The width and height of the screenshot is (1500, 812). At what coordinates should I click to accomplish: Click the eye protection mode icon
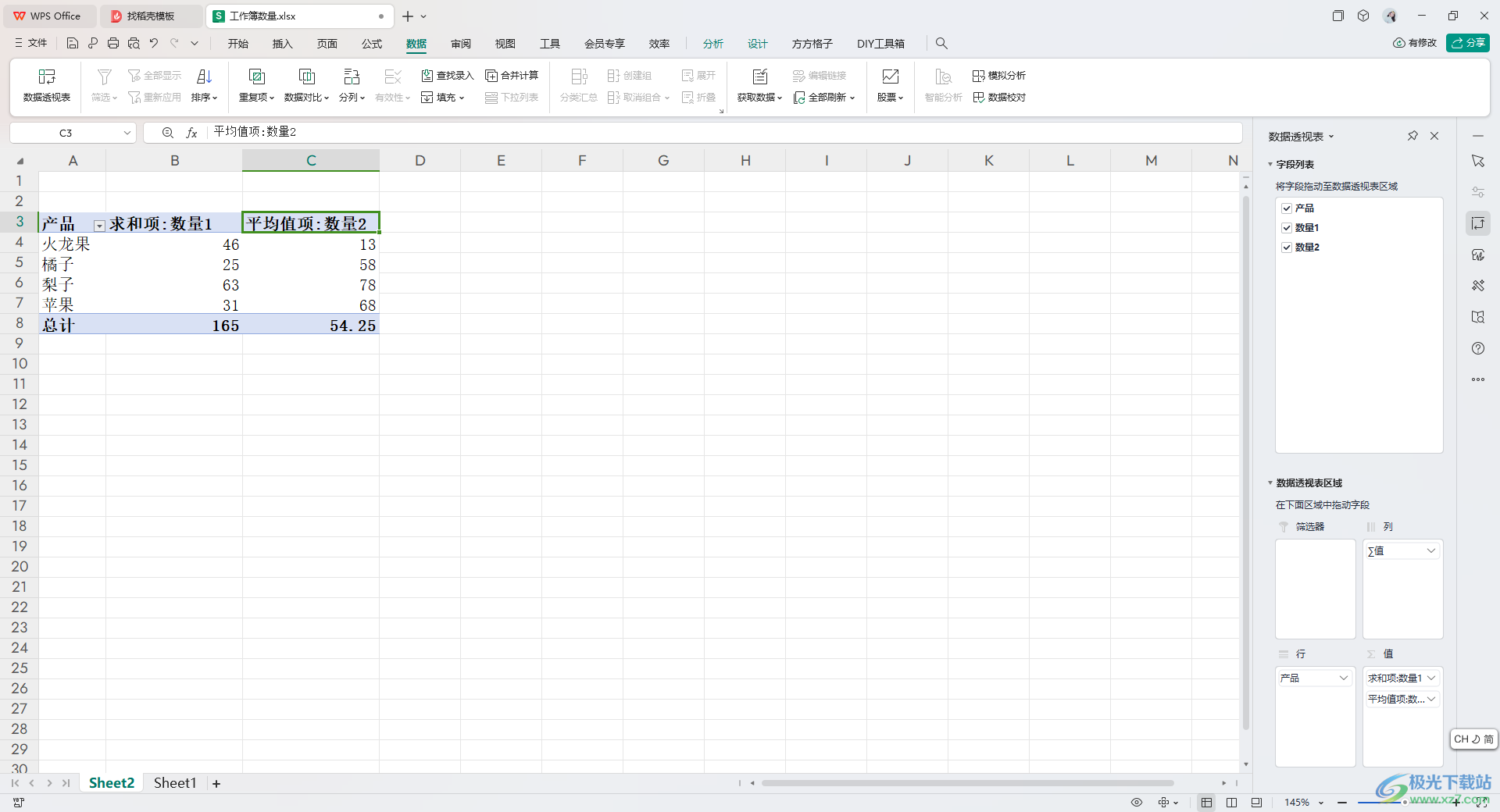coord(1137,803)
